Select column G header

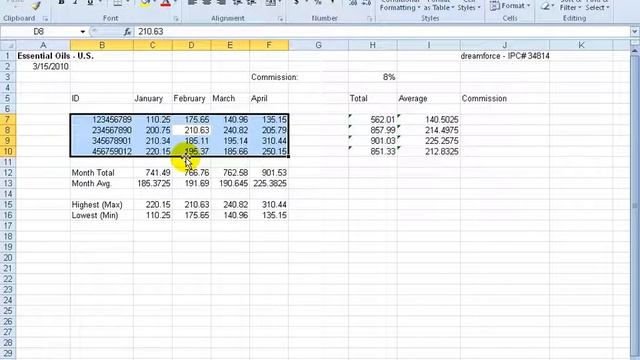pyautogui.click(x=318, y=45)
